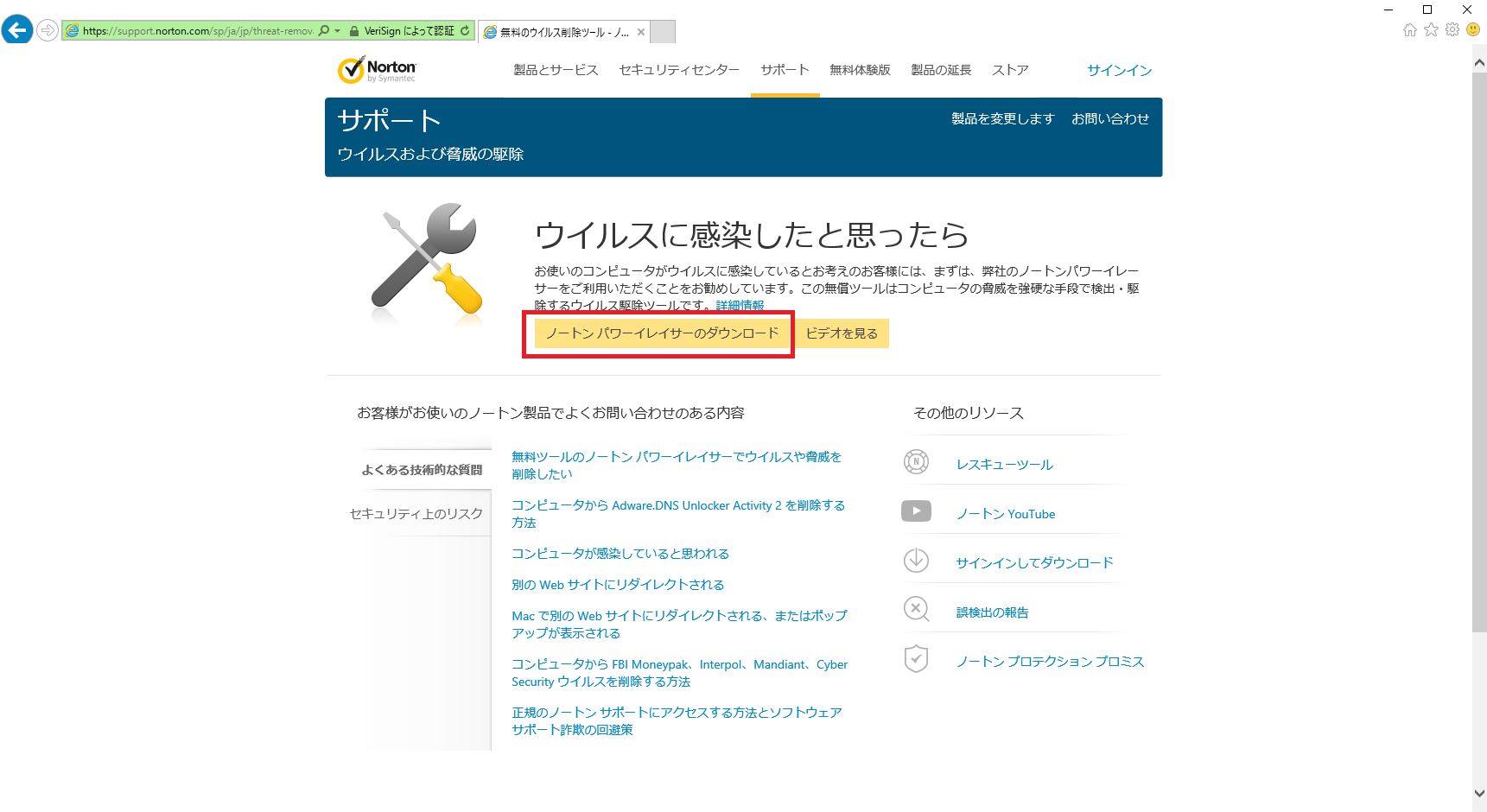Open the Adware.DNS Unlocker Activity 2 removal link

pos(678,514)
